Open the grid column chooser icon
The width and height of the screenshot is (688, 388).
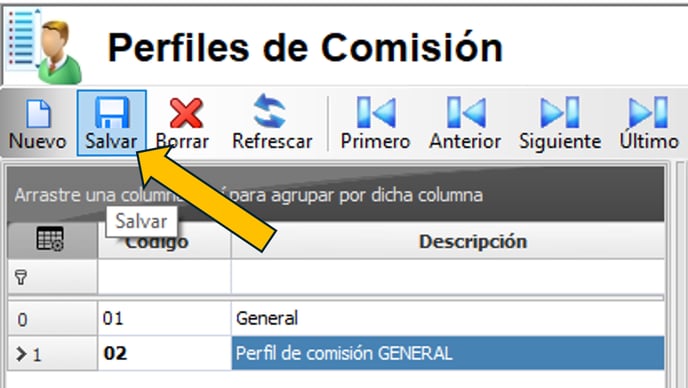pyautogui.click(x=50, y=240)
